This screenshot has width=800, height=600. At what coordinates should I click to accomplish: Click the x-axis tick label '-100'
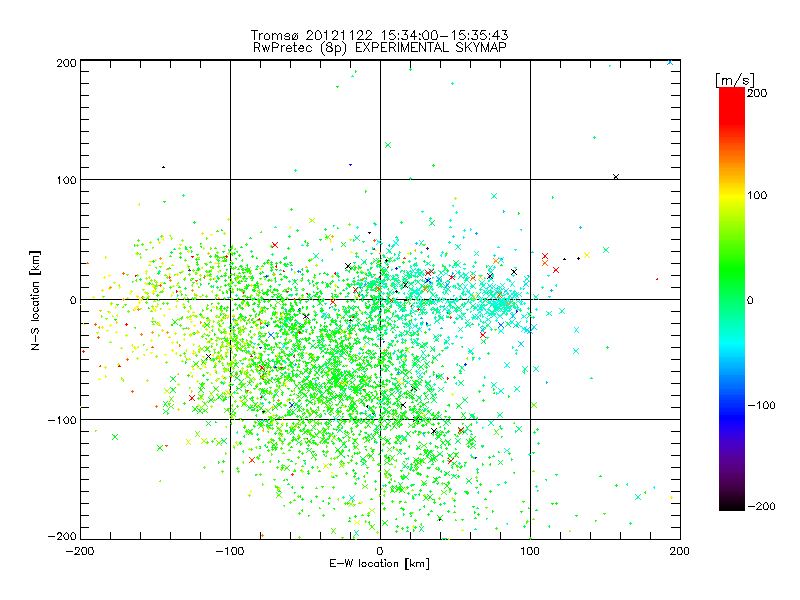230,551
